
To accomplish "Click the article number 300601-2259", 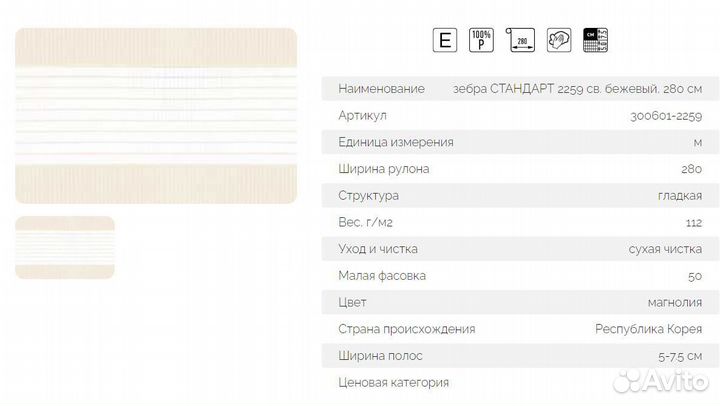I will (x=666, y=116).
